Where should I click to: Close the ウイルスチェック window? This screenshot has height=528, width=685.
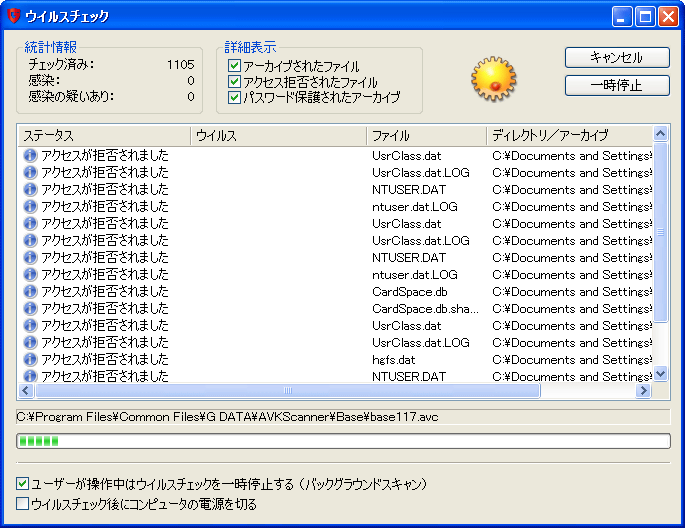point(668,17)
